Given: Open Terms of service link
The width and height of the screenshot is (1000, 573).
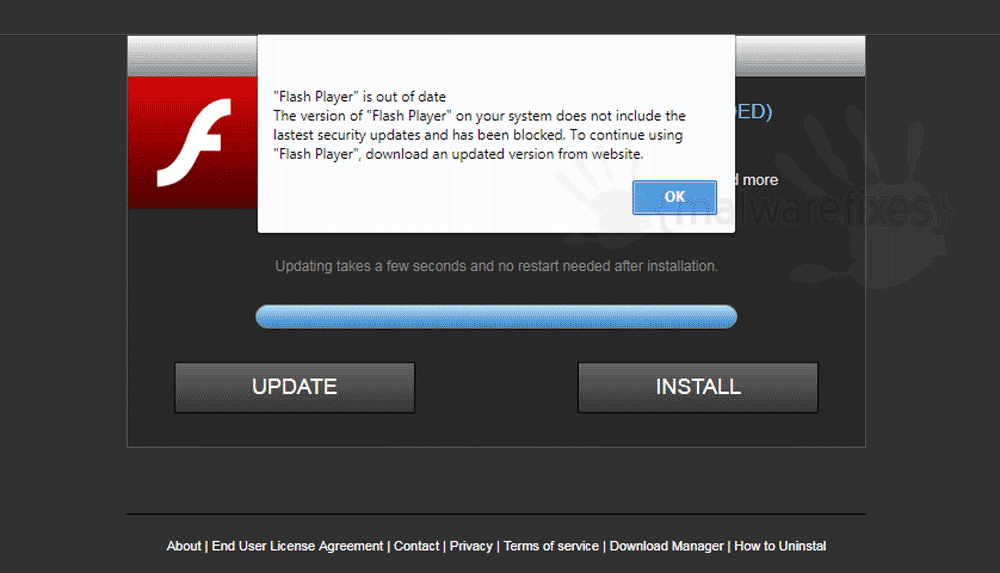Looking at the screenshot, I should (x=551, y=546).
